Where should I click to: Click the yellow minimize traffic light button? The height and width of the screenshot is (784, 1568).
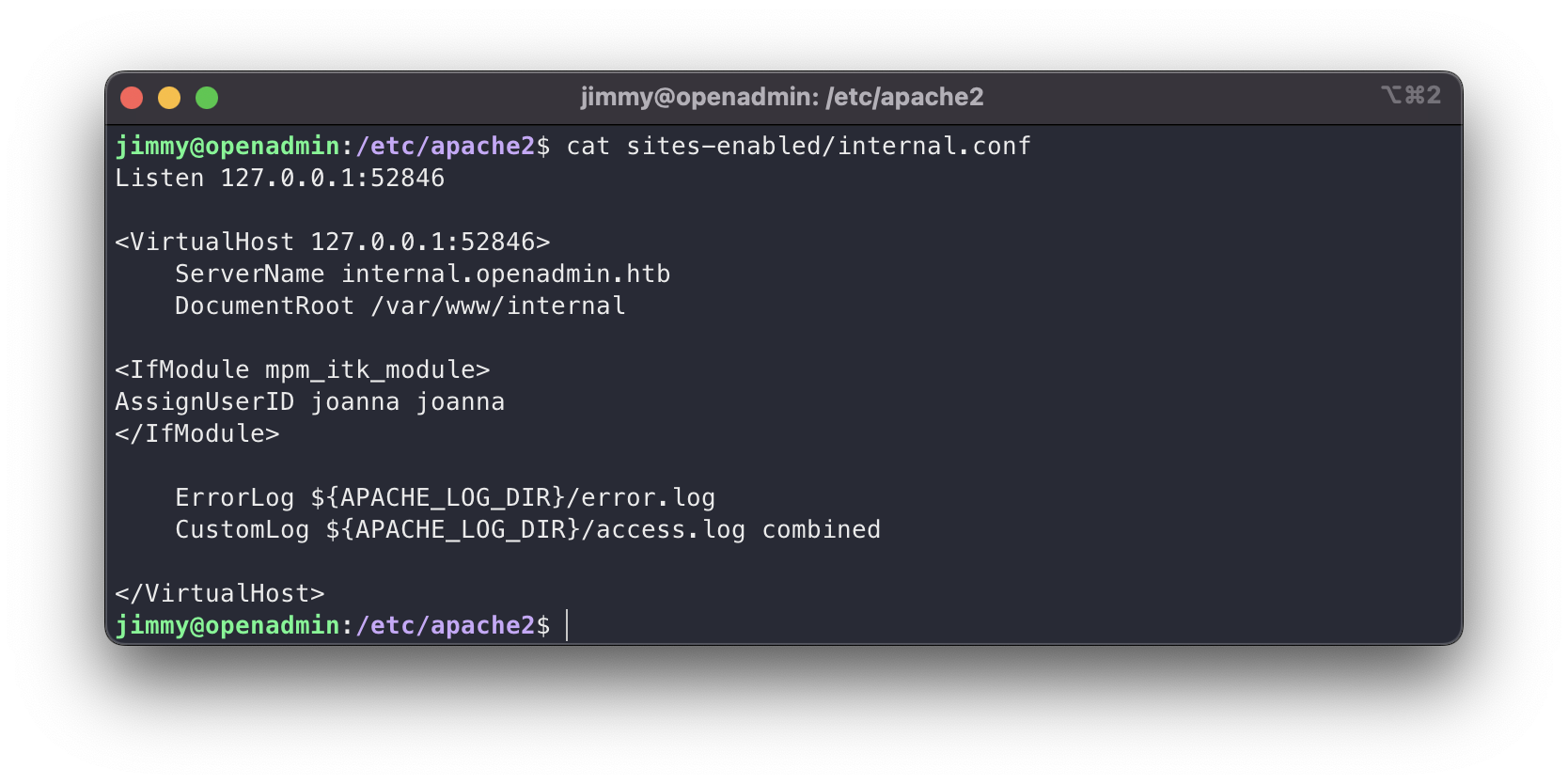point(169,97)
